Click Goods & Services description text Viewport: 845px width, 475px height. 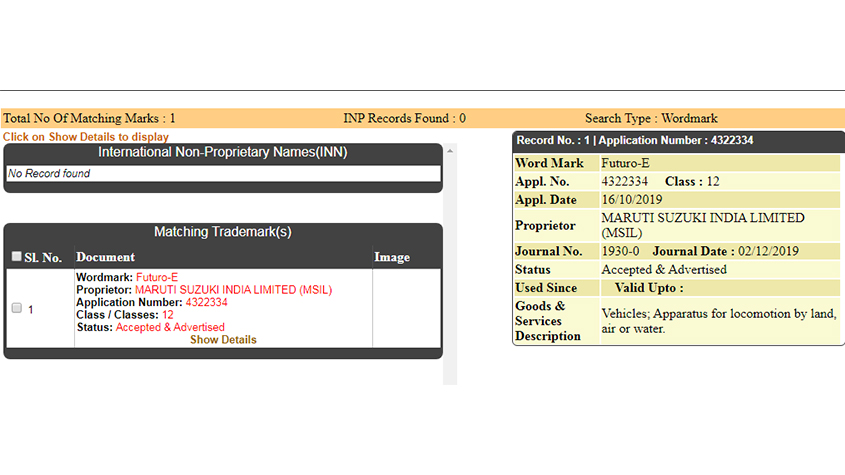point(719,321)
